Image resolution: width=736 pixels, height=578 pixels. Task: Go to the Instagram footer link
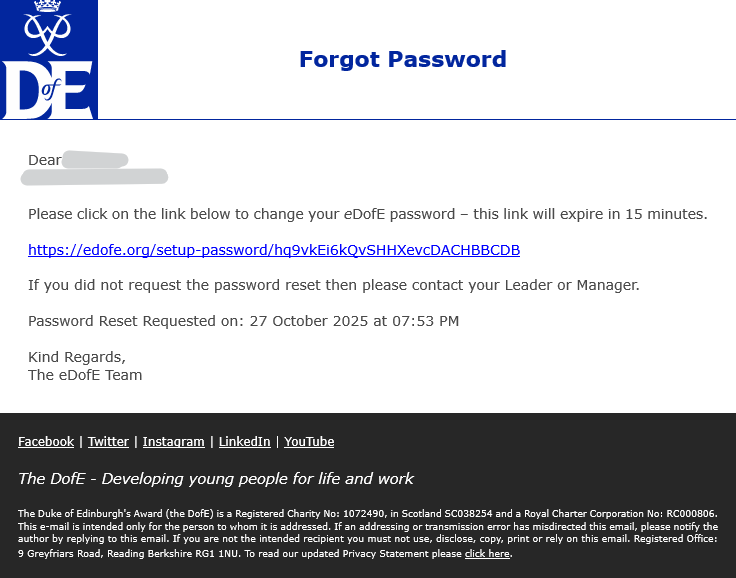tap(173, 442)
